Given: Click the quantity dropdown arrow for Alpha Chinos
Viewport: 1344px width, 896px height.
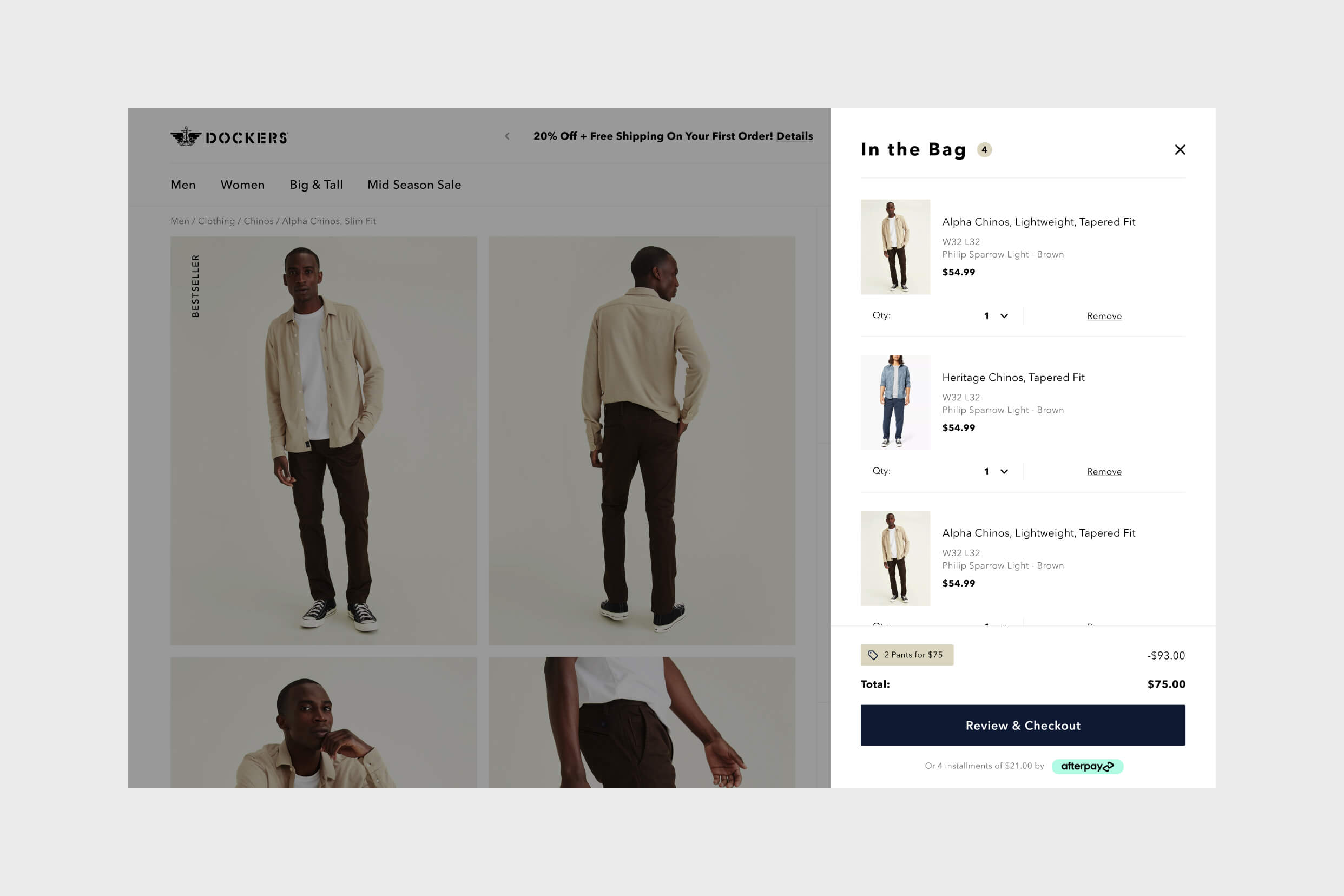Looking at the screenshot, I should (x=1003, y=316).
